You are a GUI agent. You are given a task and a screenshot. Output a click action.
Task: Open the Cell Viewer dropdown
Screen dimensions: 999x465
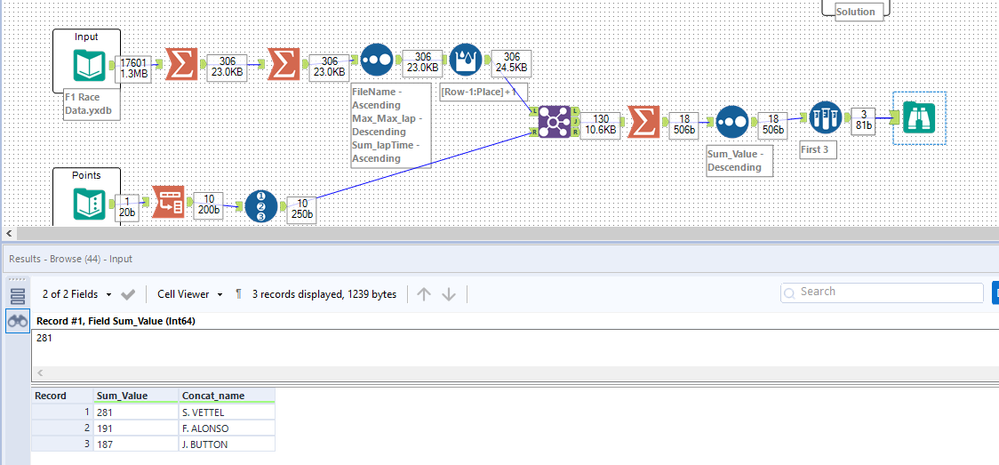coord(190,294)
